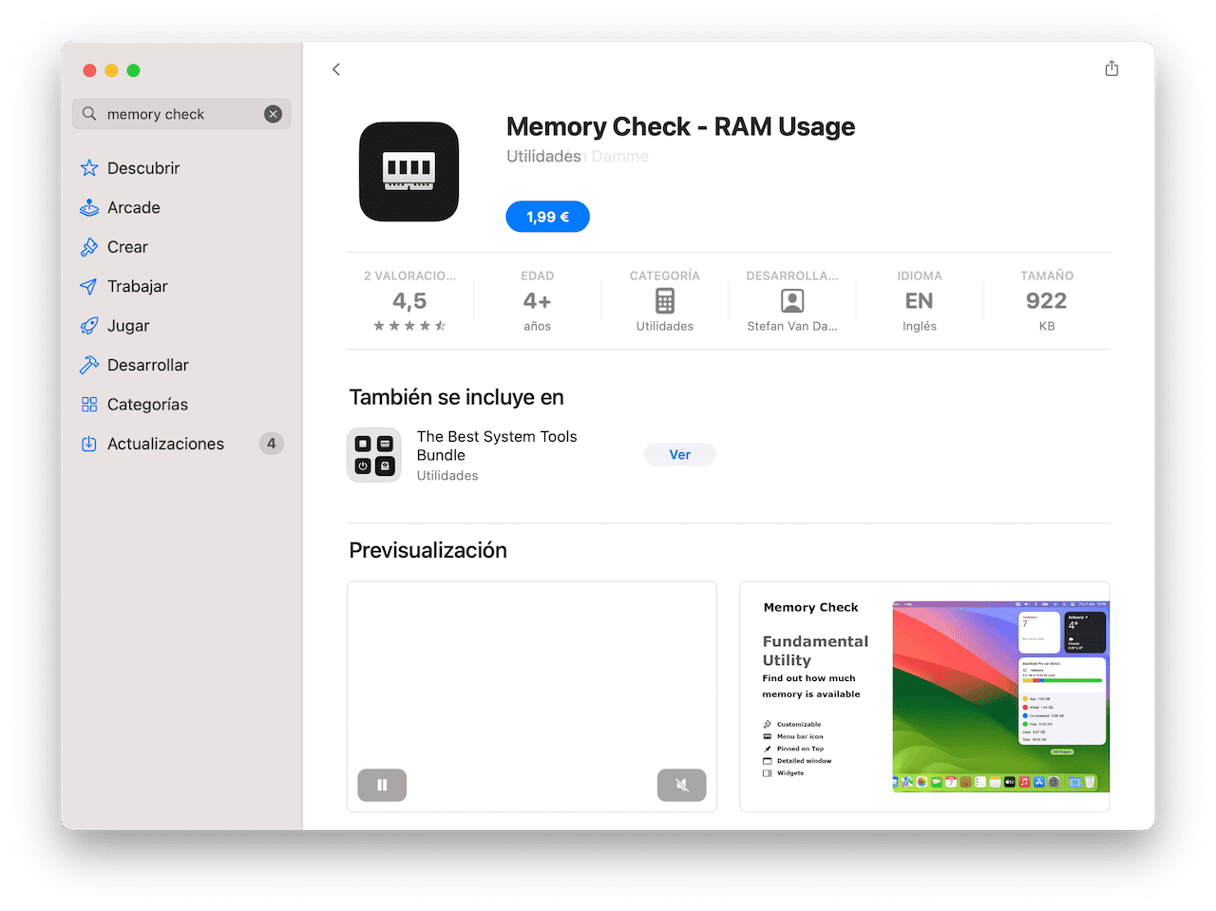Click the Memory Check app icon

click(409, 172)
